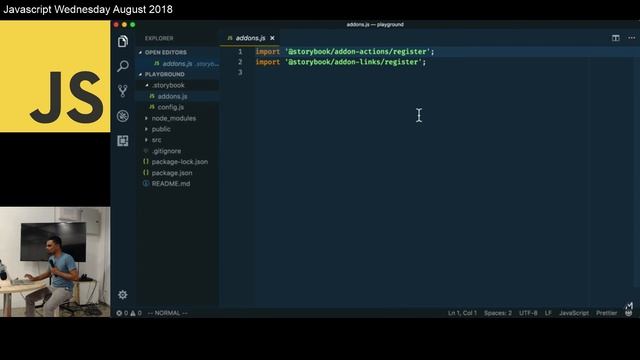This screenshot has width=640, height=360.
Task: Expand the public folder
Action: click(161, 129)
